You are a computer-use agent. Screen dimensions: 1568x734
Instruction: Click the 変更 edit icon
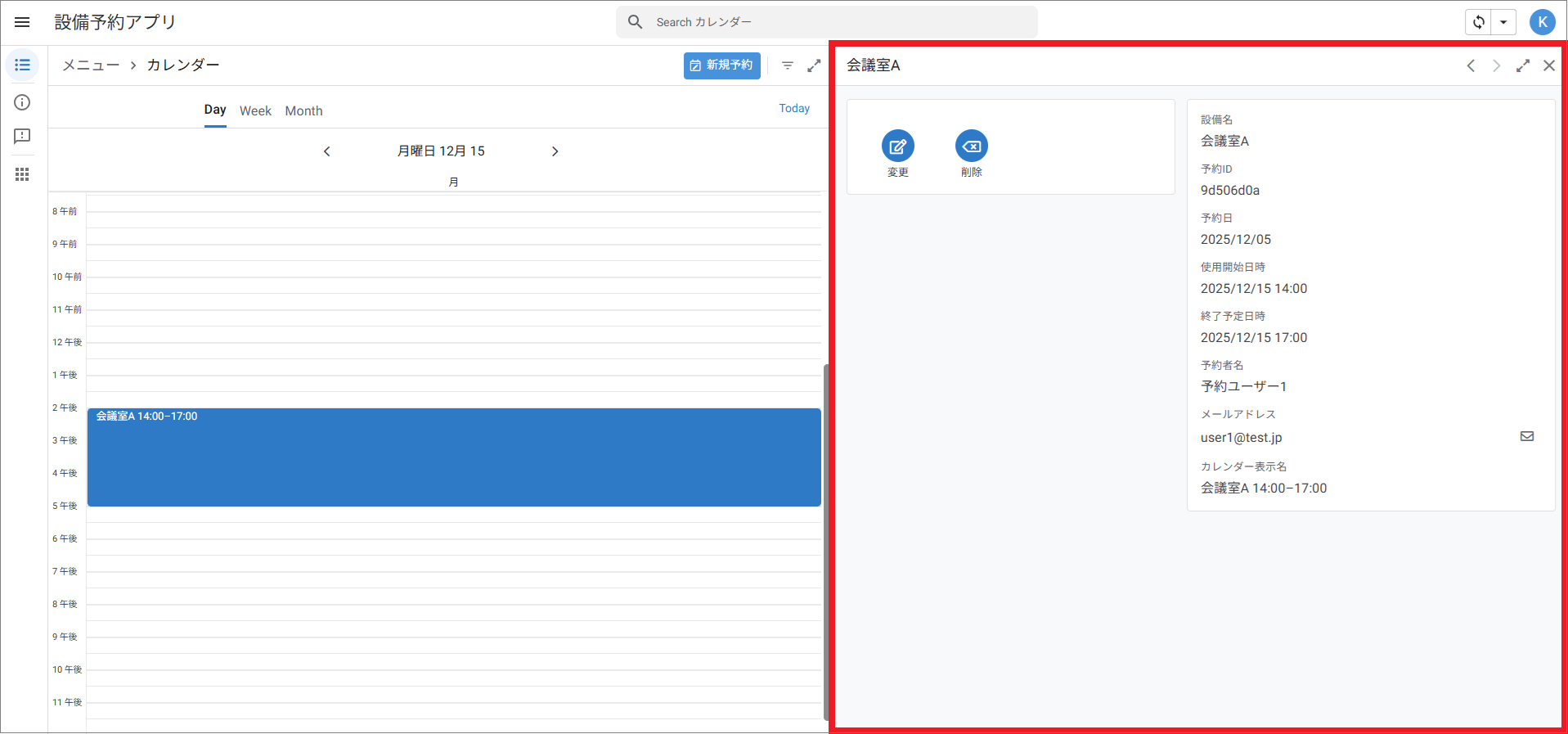coord(898,146)
